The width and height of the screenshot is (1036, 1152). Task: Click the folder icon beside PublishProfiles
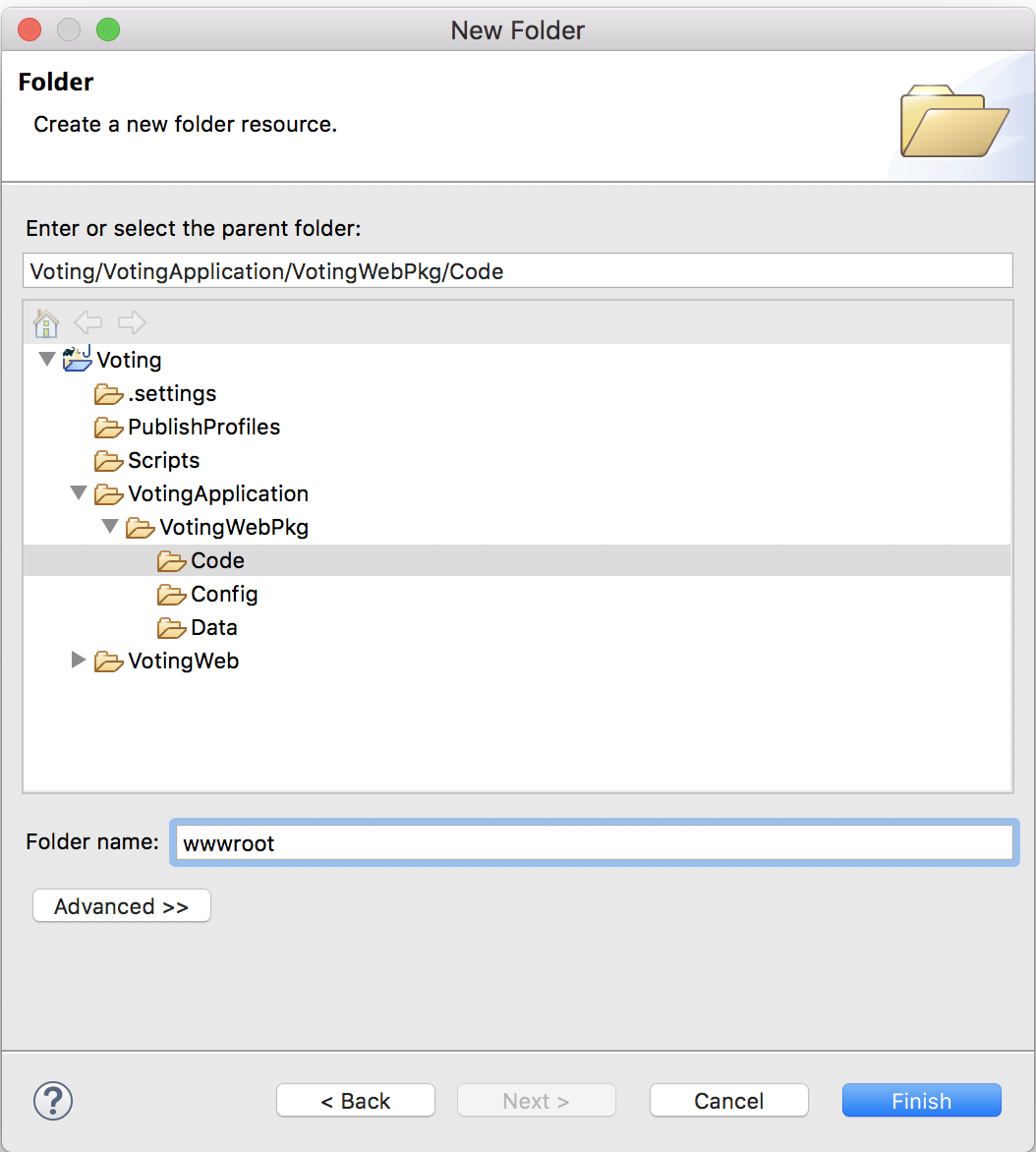click(108, 427)
